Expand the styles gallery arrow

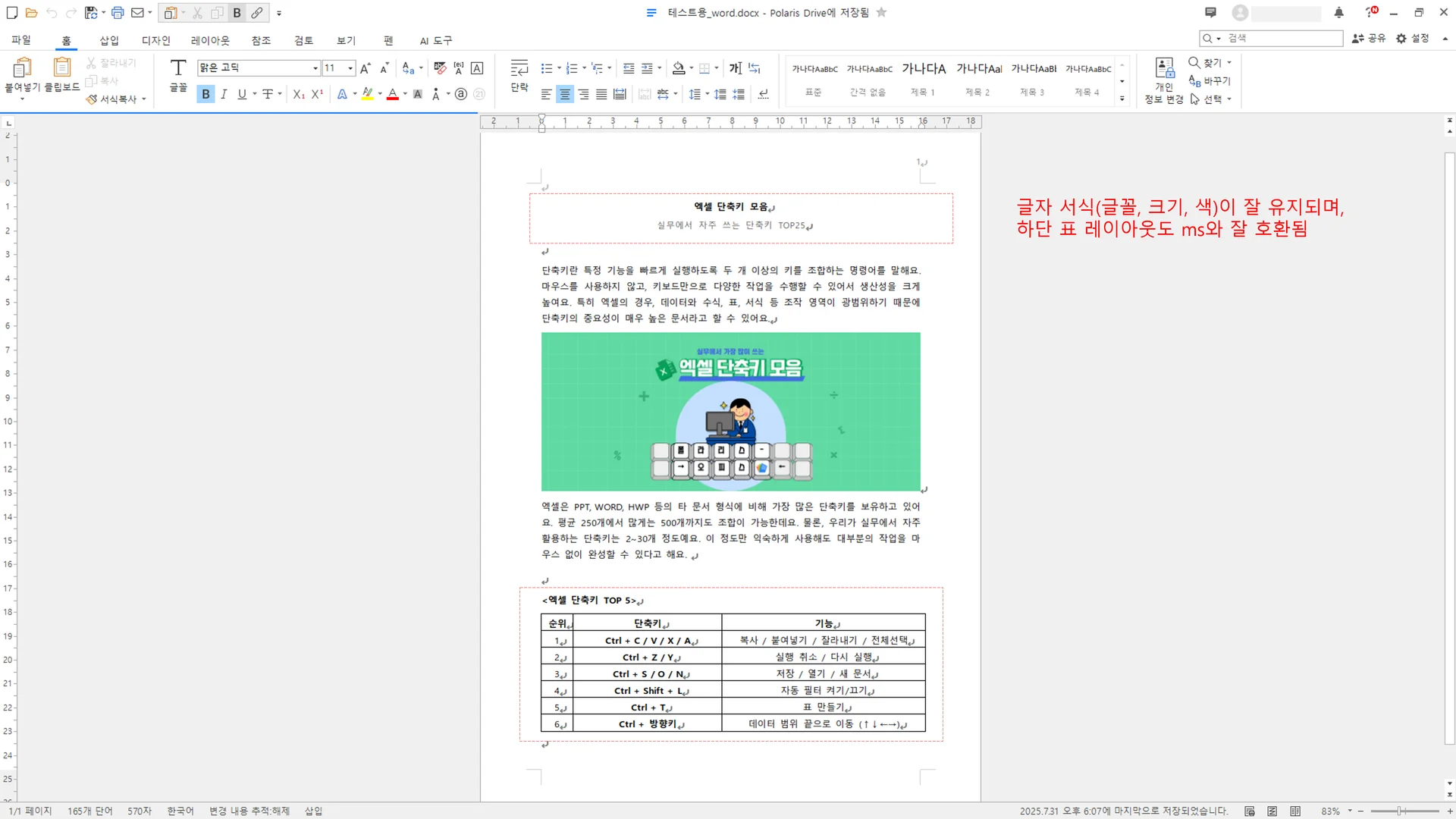pyautogui.click(x=1122, y=97)
